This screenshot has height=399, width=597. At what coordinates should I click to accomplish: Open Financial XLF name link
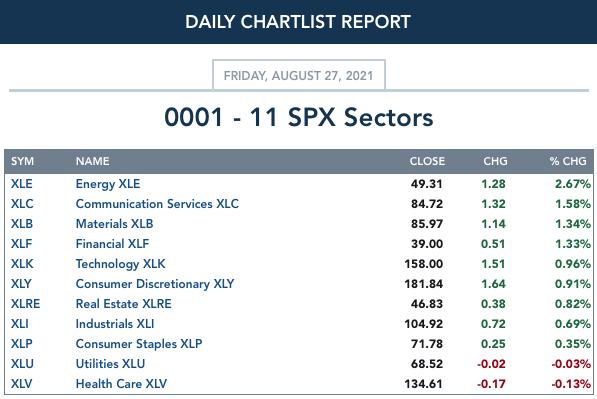pyautogui.click(x=112, y=244)
